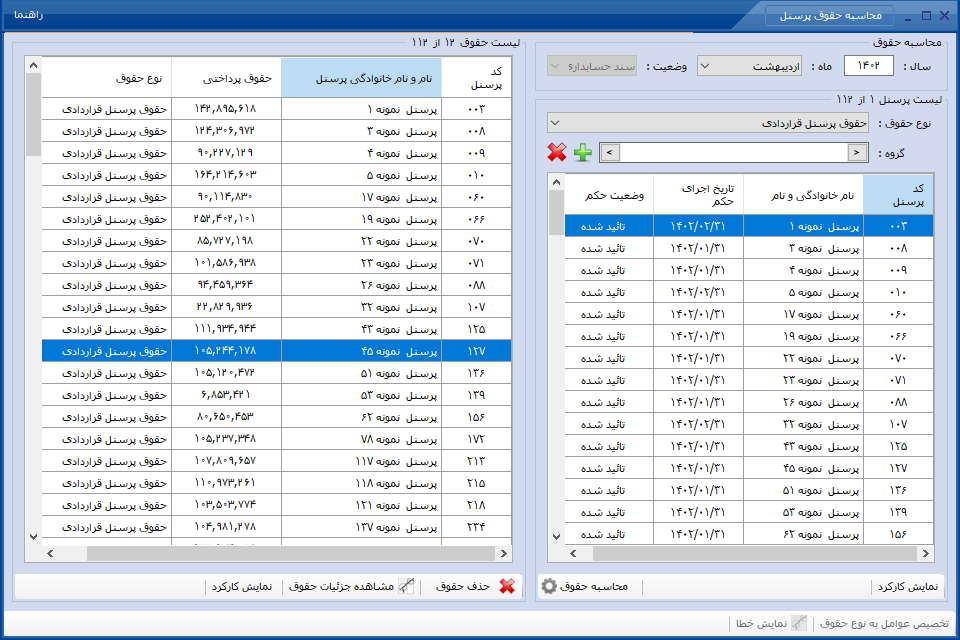Viewport: 960px width, 640px height.
Task: Open the ماه dropdown showing اردیبهشت
Action: (x=749, y=66)
